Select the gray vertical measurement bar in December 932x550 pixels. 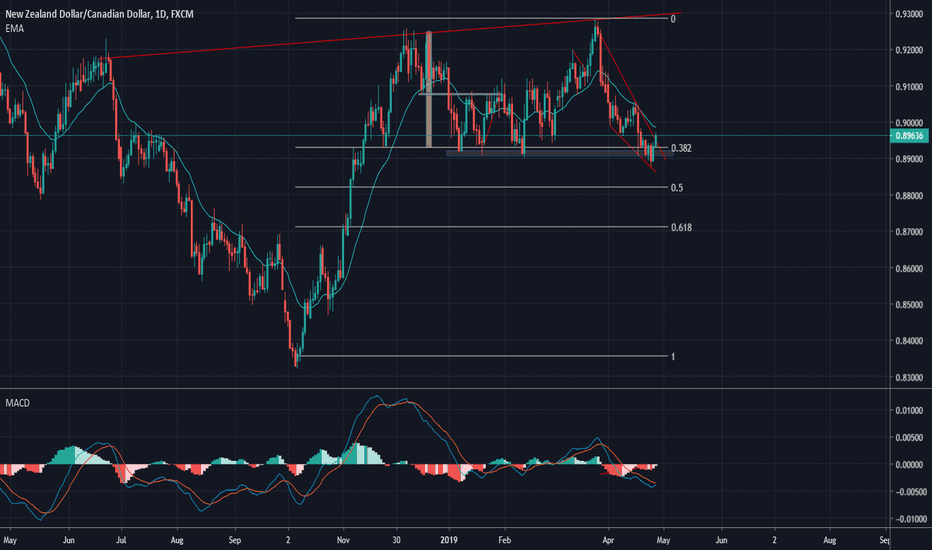(x=429, y=89)
